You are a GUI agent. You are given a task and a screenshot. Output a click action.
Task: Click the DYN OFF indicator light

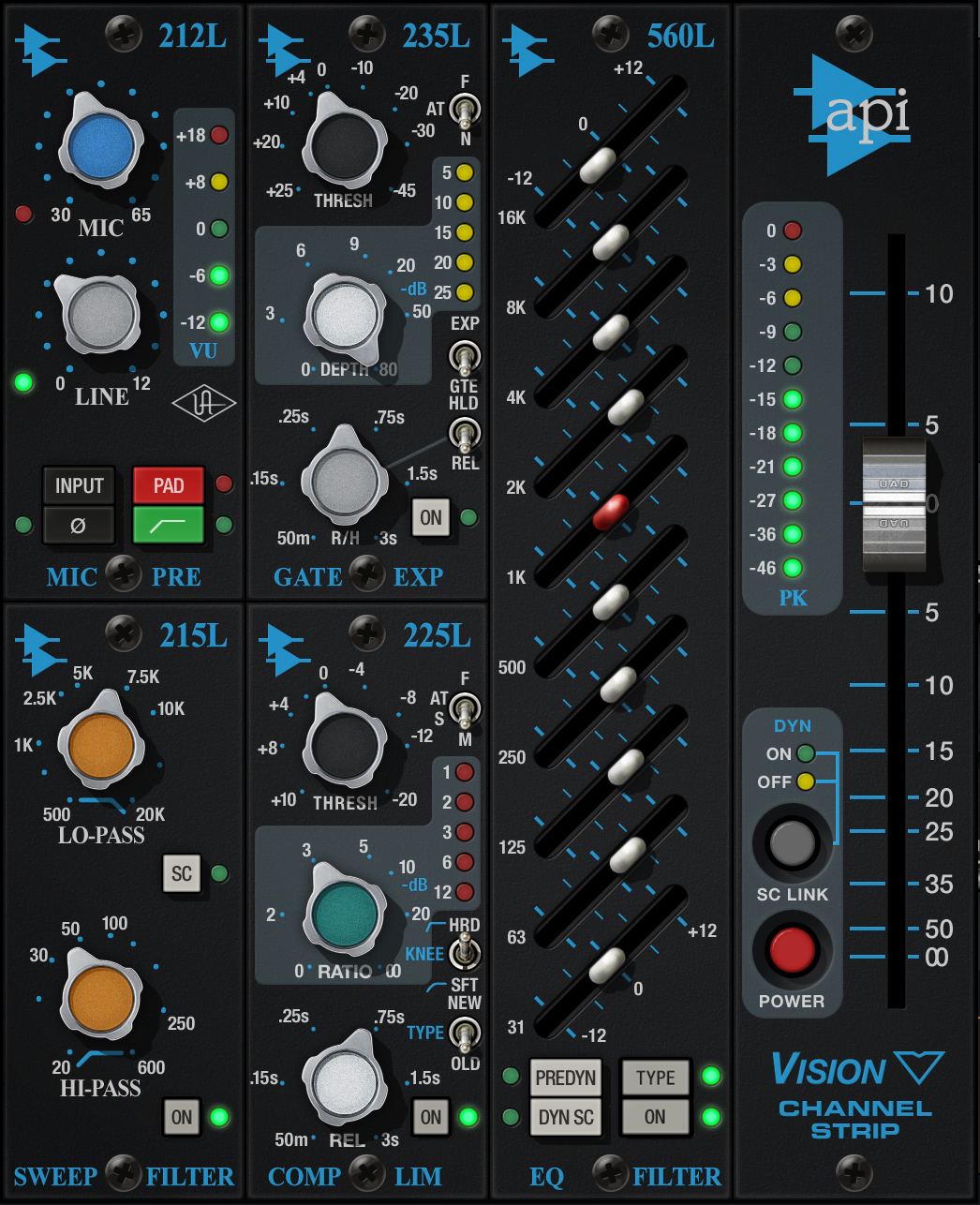click(x=806, y=781)
